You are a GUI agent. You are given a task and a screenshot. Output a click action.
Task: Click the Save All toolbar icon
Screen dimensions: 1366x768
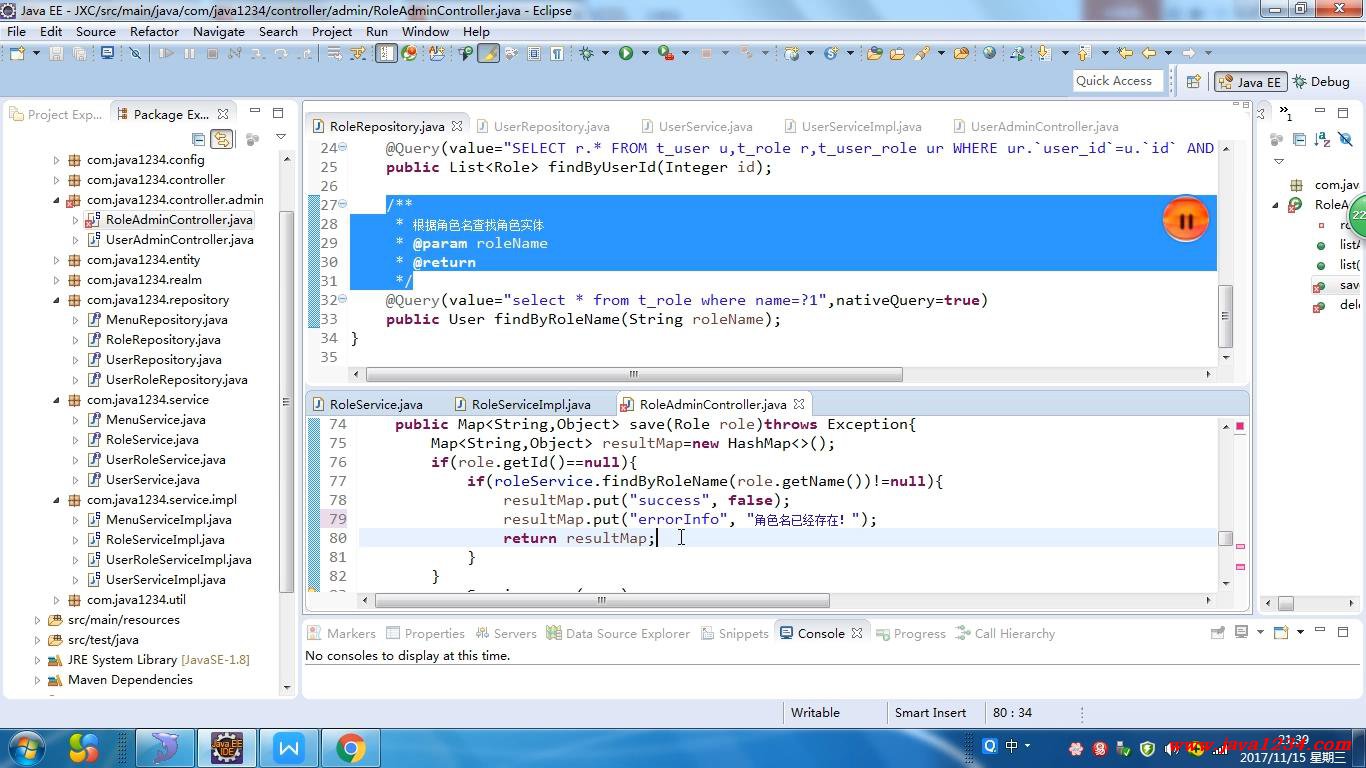(79, 53)
